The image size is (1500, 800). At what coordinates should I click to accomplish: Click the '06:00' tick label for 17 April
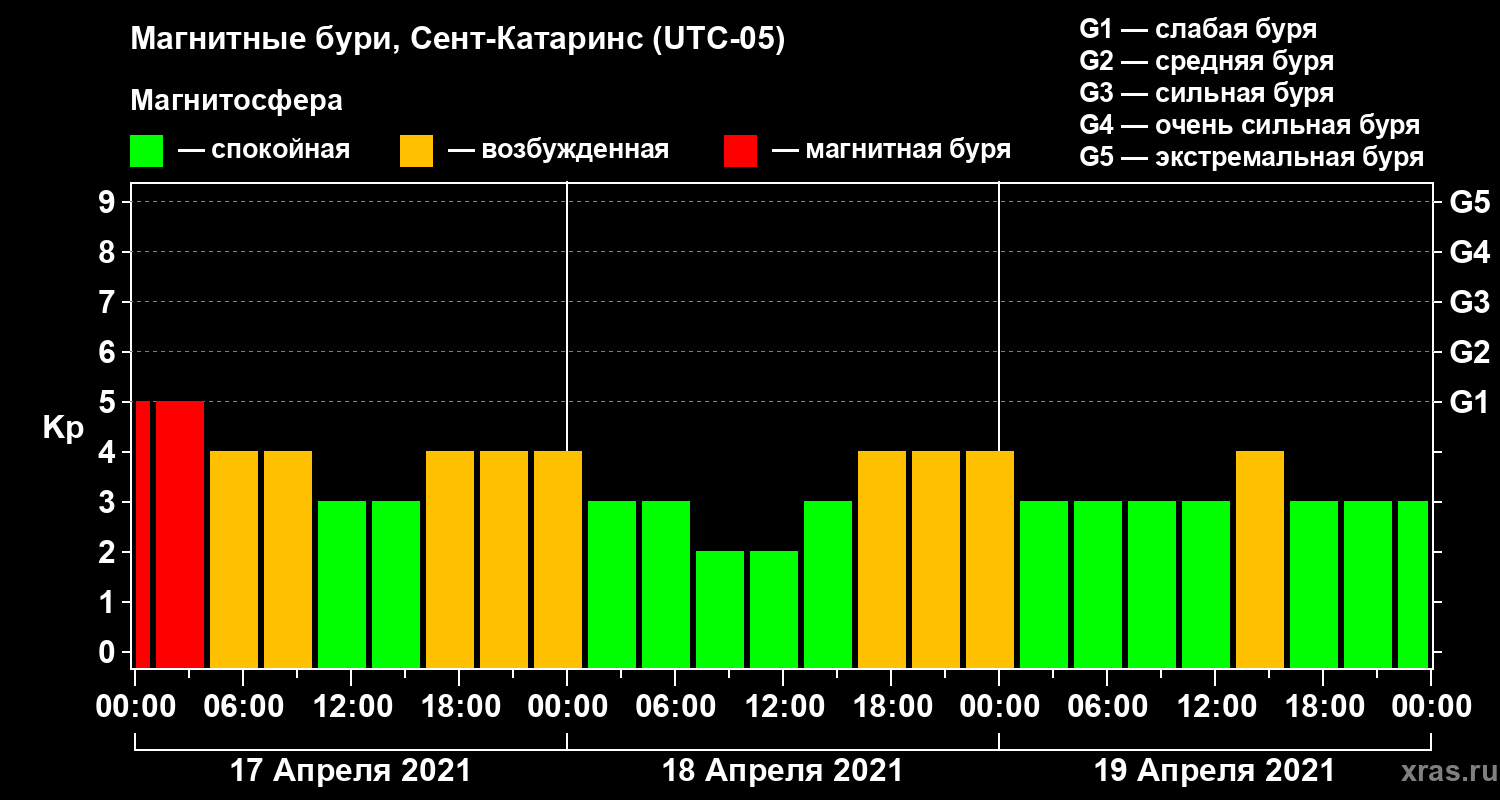pyautogui.click(x=242, y=706)
